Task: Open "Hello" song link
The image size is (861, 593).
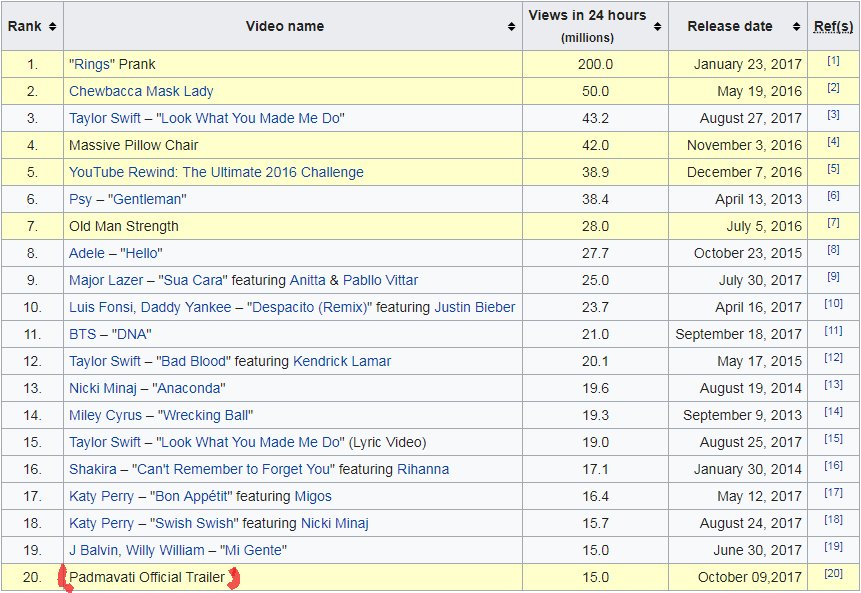Action: (141, 253)
